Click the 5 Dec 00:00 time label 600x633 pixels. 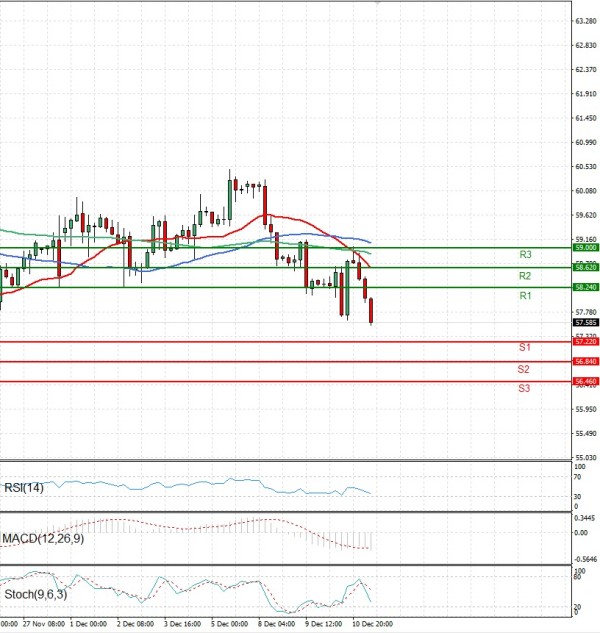point(229,621)
